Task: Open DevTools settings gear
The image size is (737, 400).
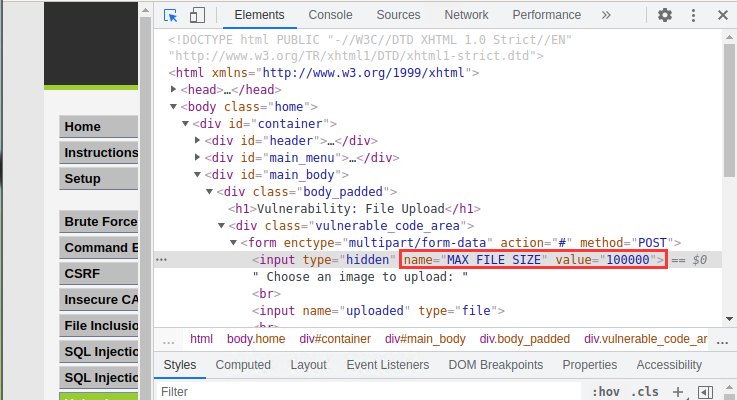Action: 665,15
